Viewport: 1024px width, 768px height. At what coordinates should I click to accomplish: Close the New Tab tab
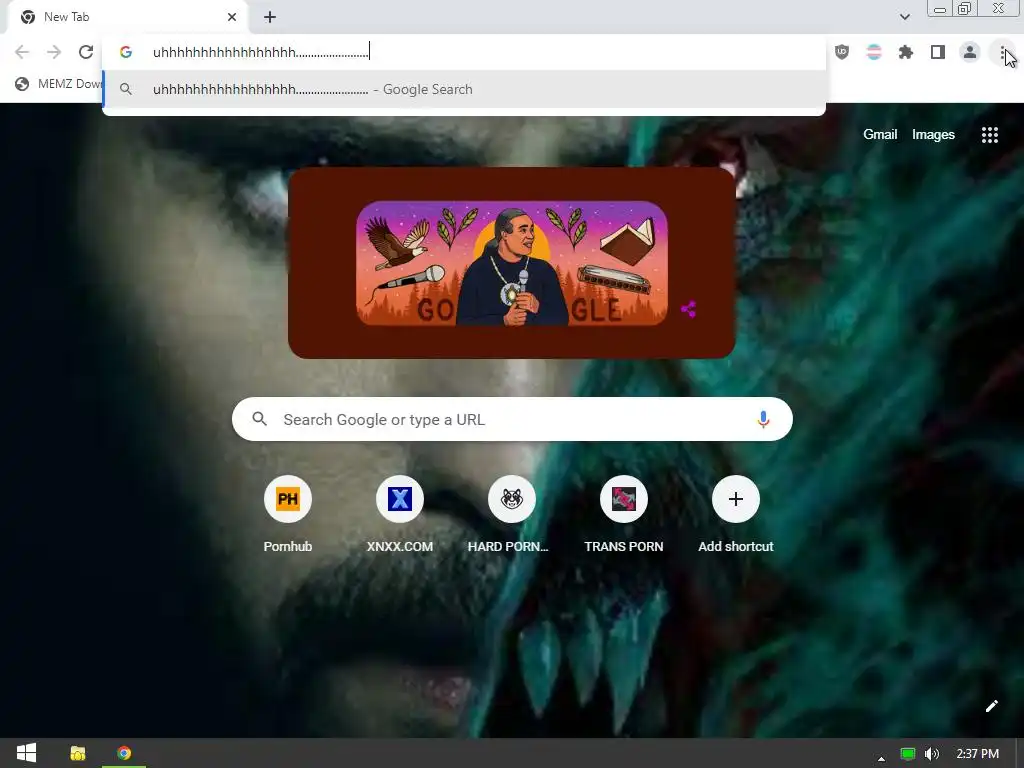point(232,17)
